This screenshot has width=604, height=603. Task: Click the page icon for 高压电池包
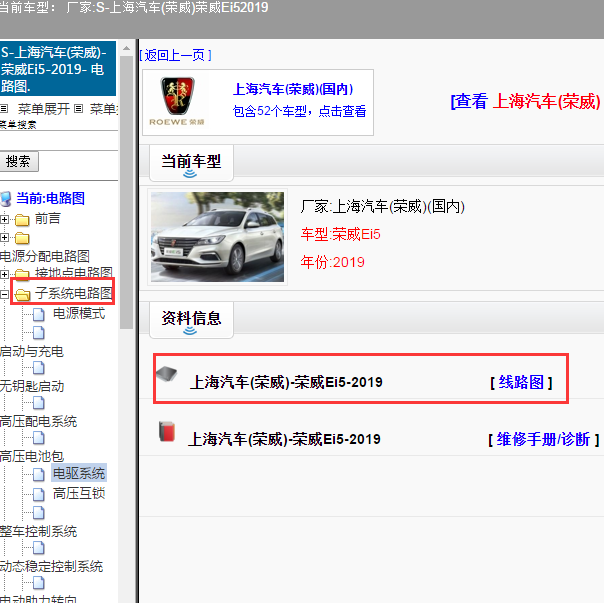pyautogui.click(x=39, y=438)
